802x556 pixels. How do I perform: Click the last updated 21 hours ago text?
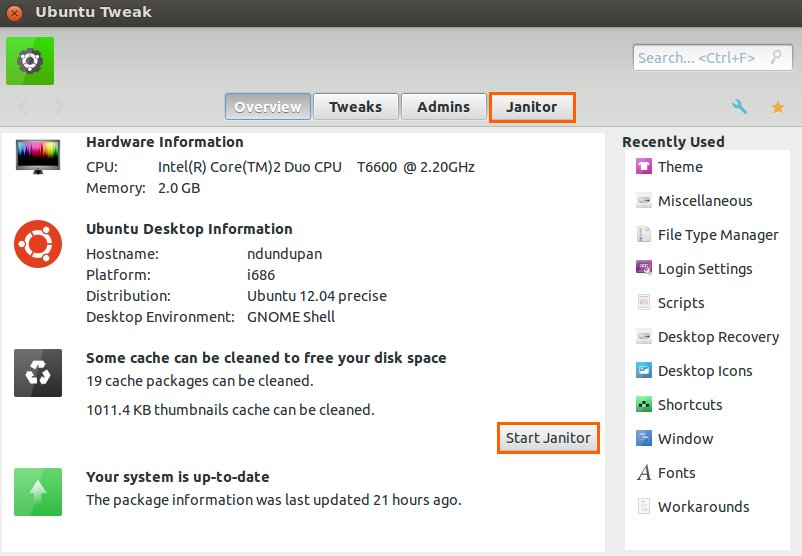(x=274, y=500)
